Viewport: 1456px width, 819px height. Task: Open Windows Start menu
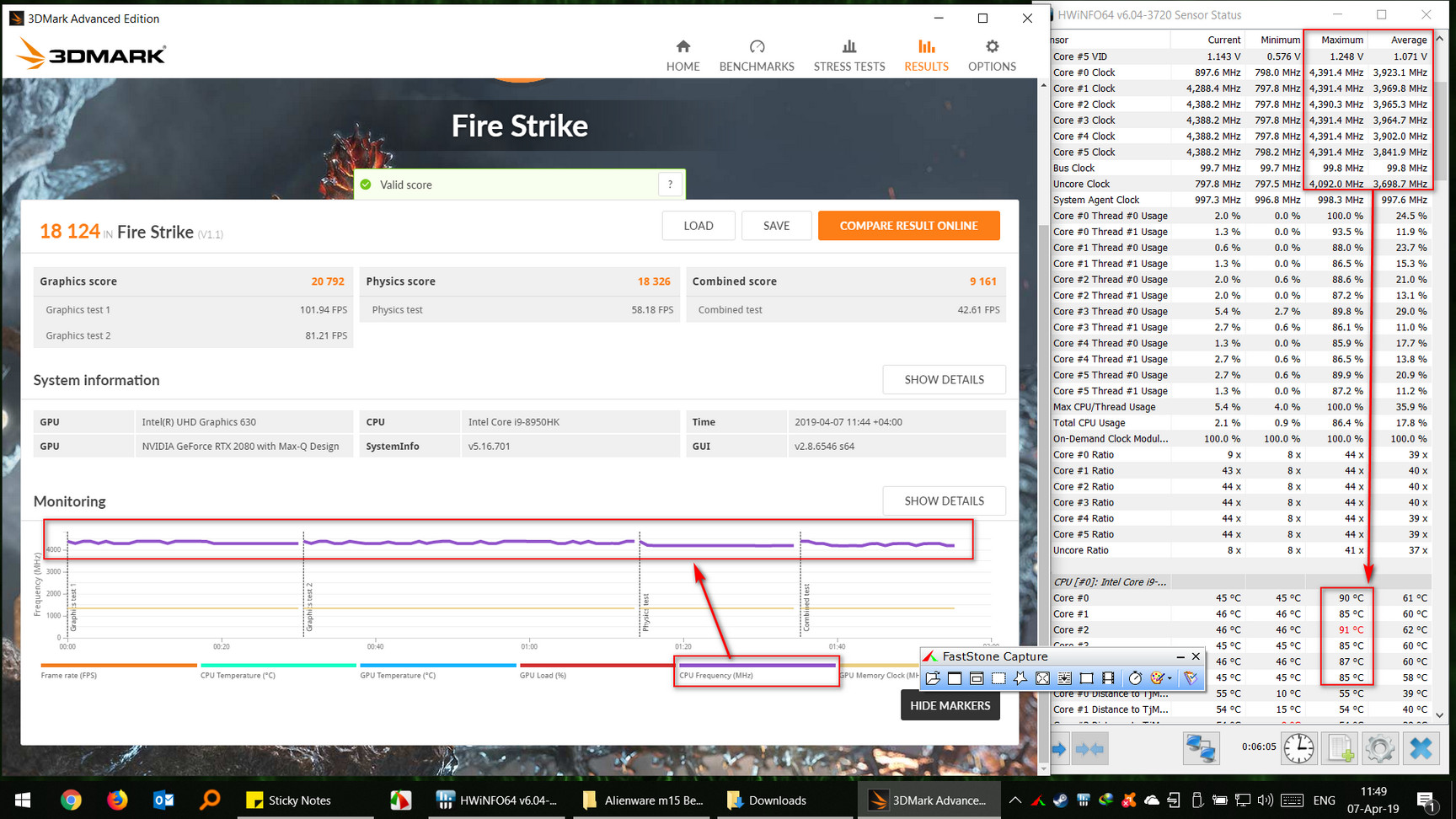click(23, 800)
